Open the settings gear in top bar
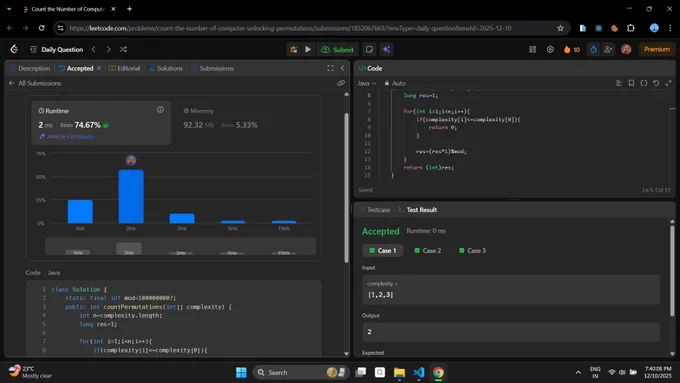 click(550, 49)
